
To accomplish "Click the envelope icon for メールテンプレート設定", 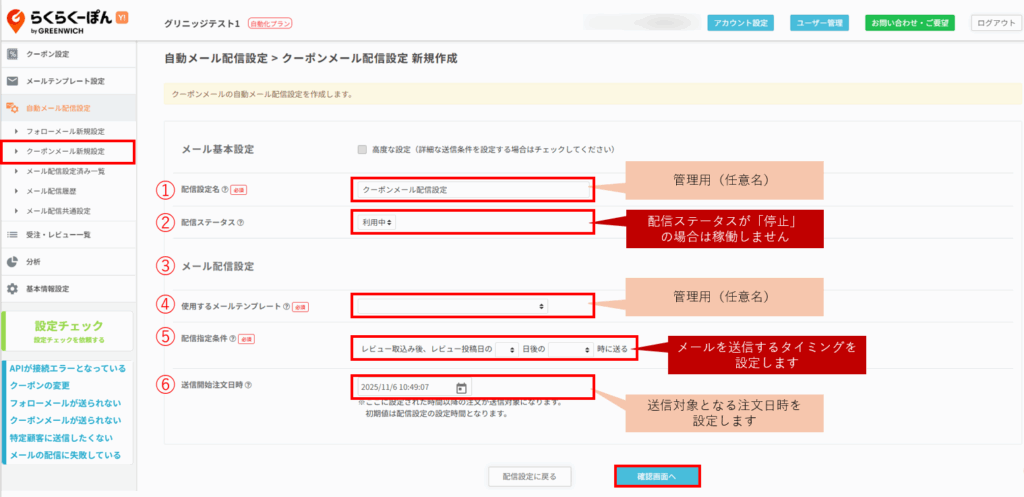I will 12,80.
